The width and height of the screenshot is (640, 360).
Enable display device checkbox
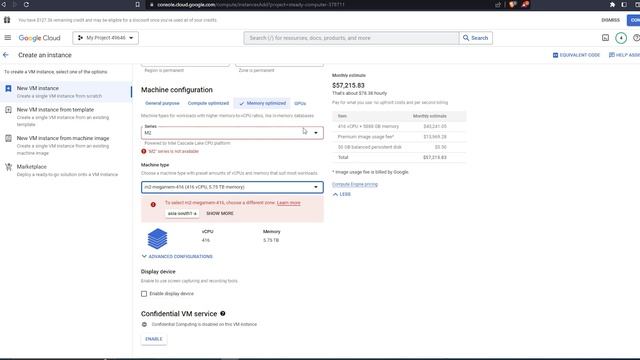tap(144, 294)
